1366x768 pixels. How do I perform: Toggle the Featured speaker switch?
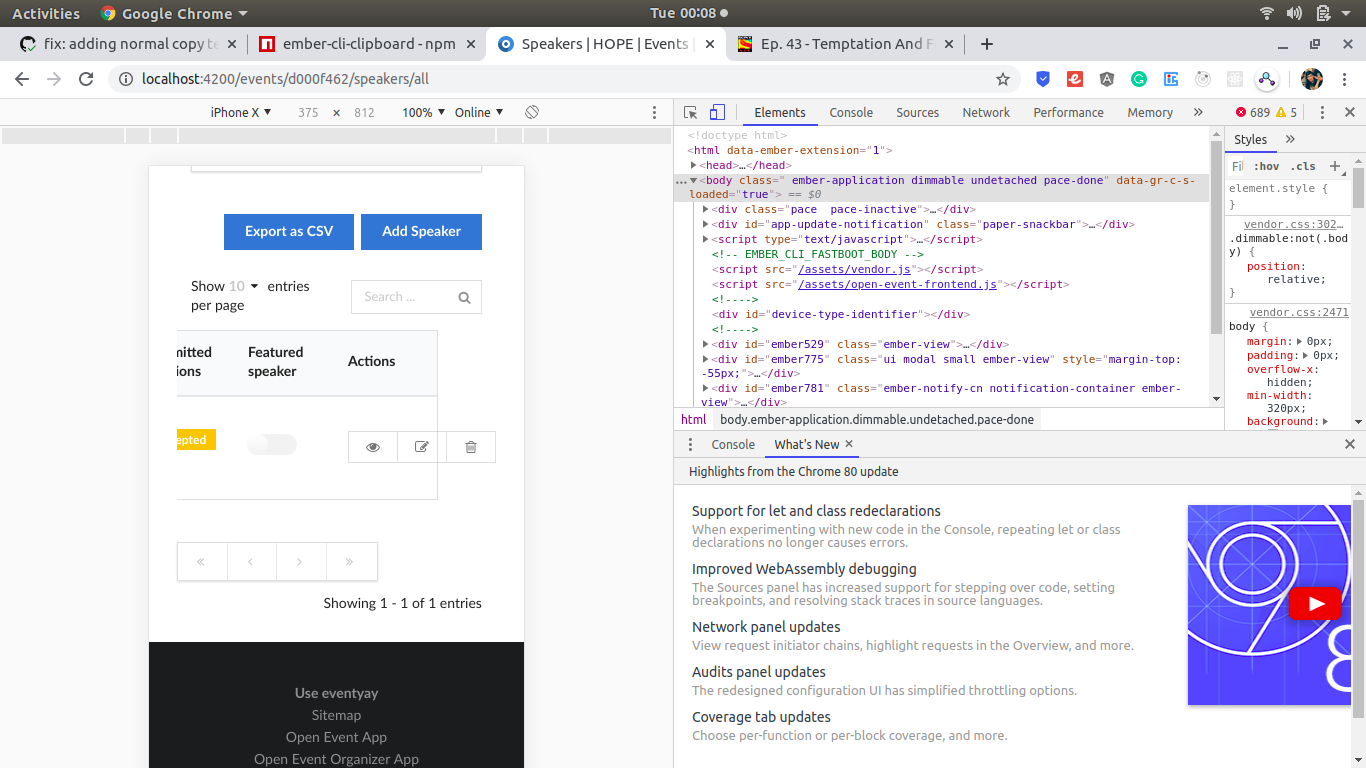pos(272,444)
